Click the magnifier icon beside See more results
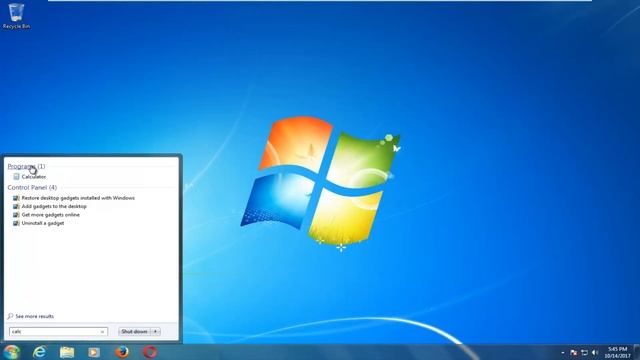Viewport: 640px width, 360px height. [10, 316]
